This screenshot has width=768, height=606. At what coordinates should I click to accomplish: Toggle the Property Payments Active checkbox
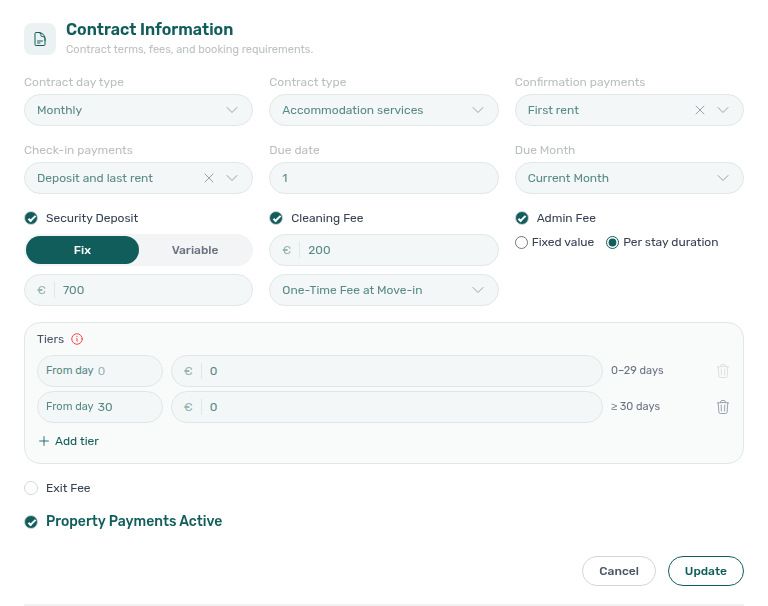[31, 522]
